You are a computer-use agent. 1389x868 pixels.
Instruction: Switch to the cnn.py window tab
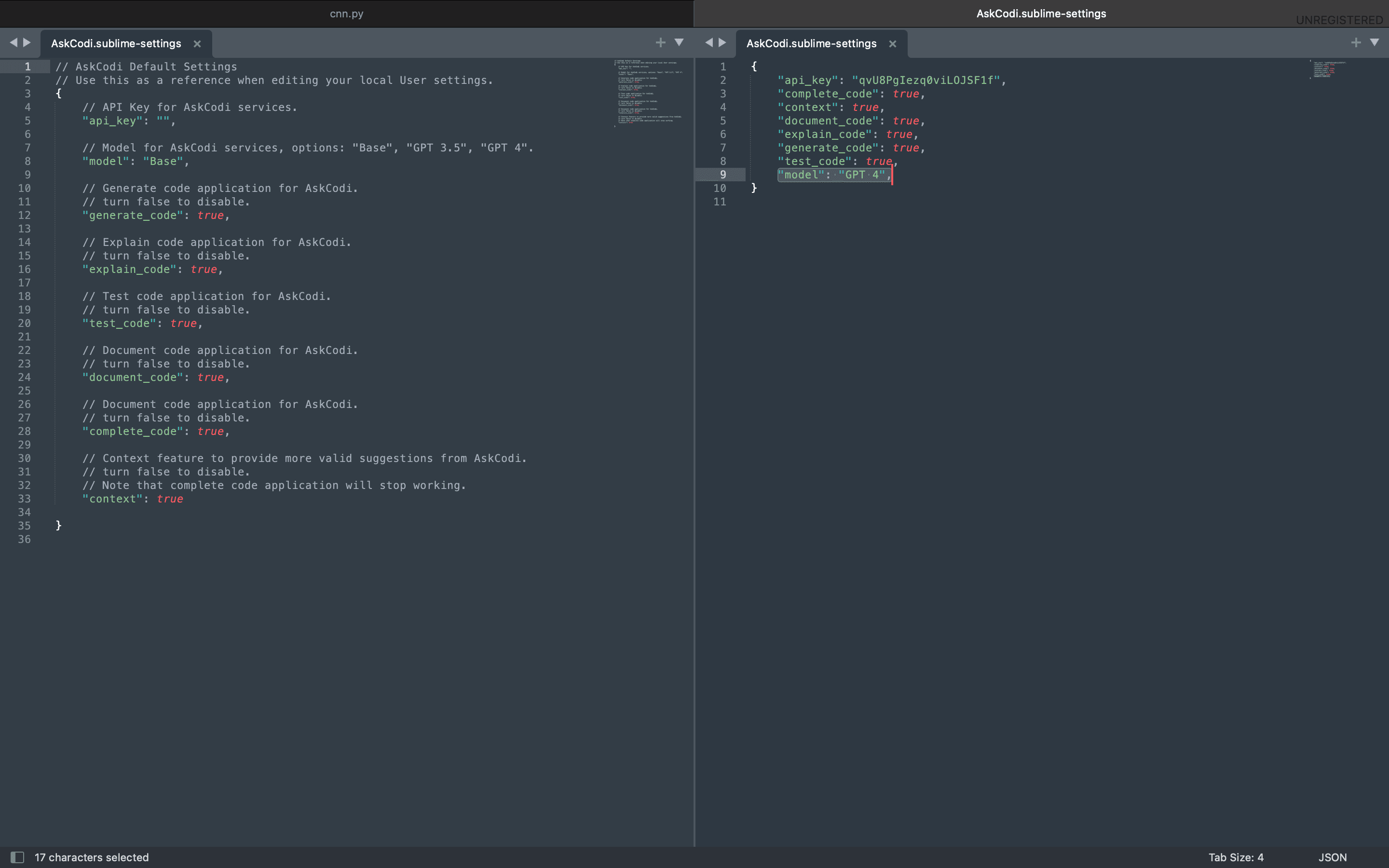(347, 14)
